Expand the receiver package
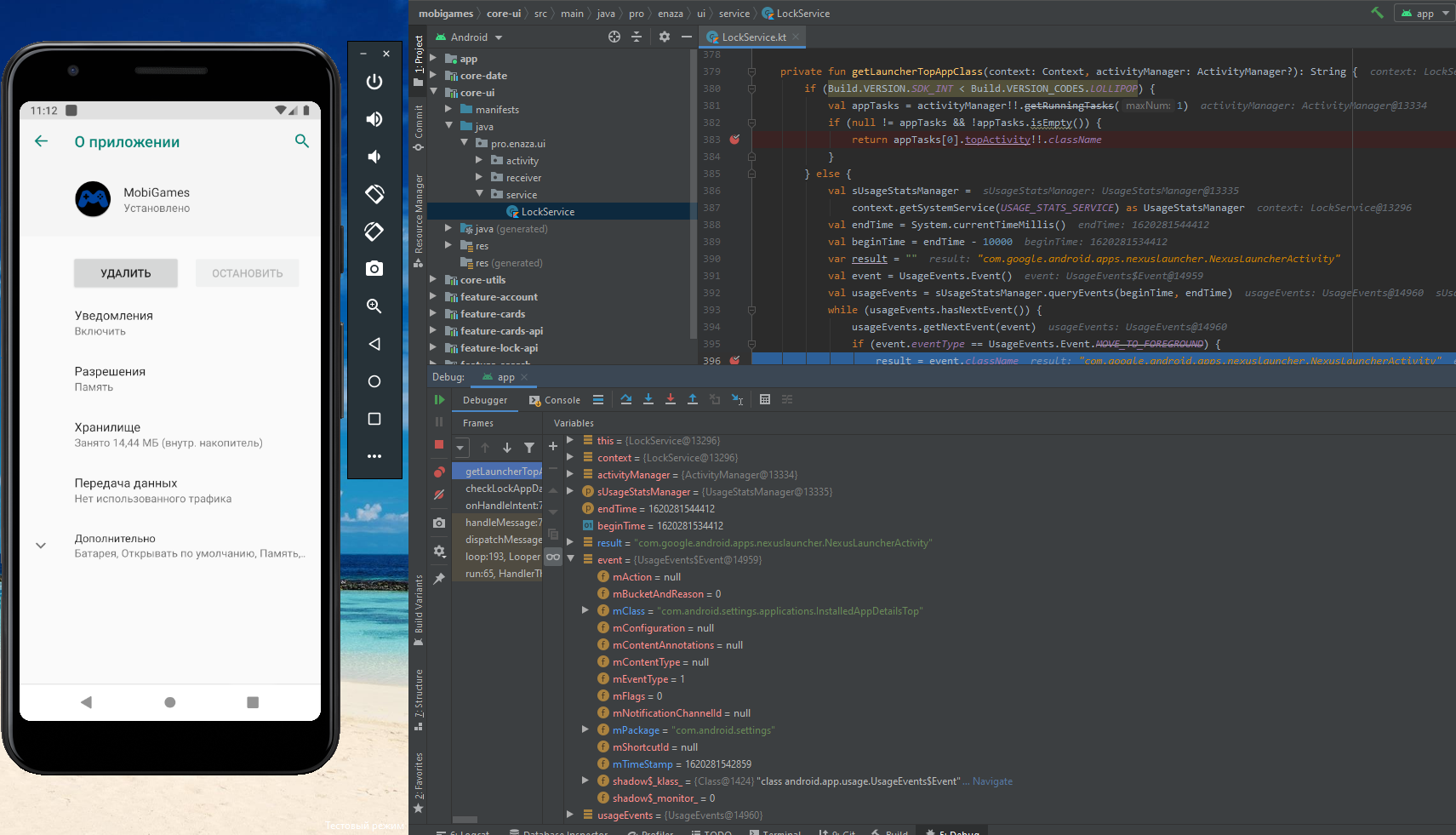 coord(479,177)
